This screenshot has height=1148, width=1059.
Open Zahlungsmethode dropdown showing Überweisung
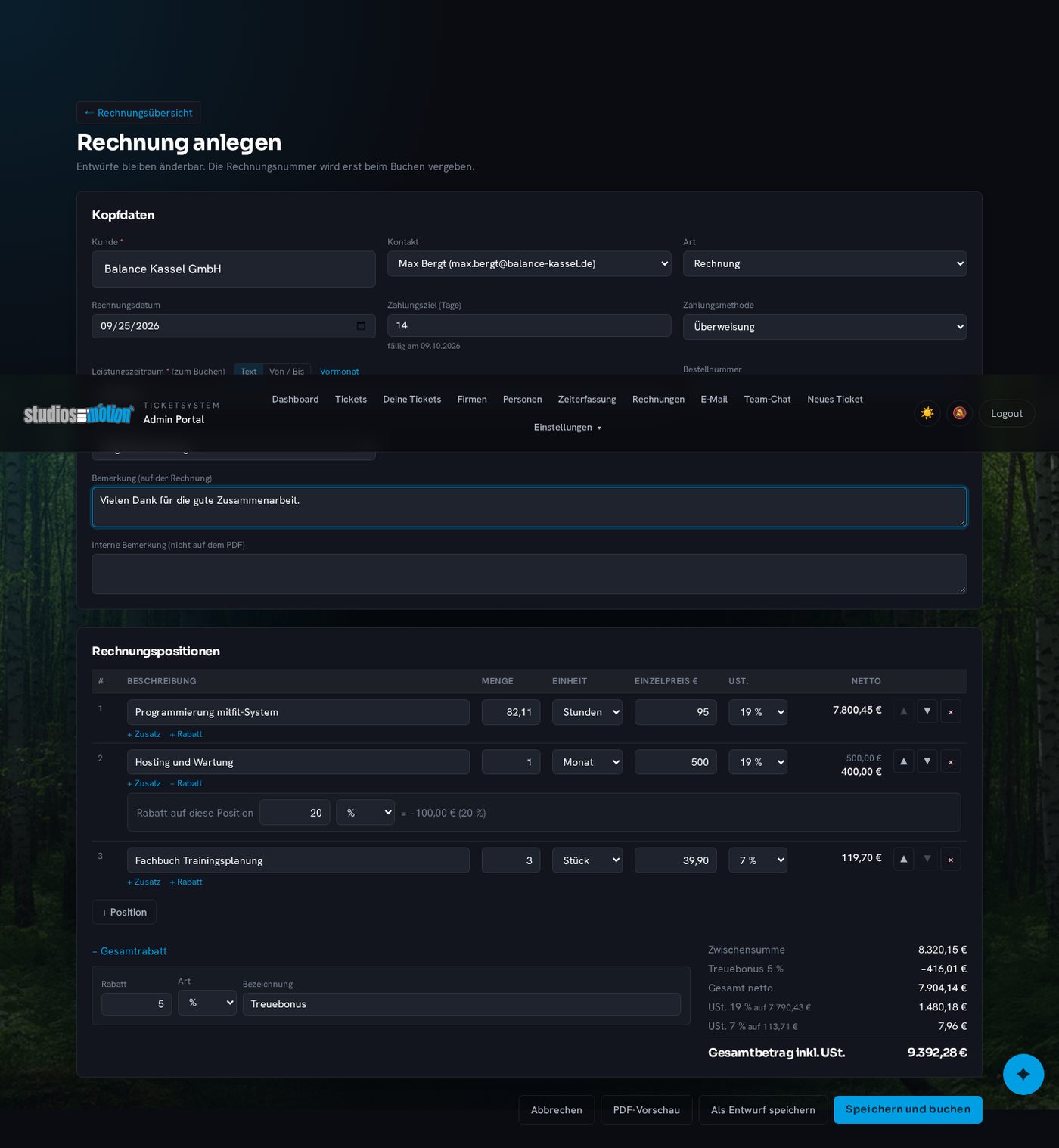coord(825,327)
